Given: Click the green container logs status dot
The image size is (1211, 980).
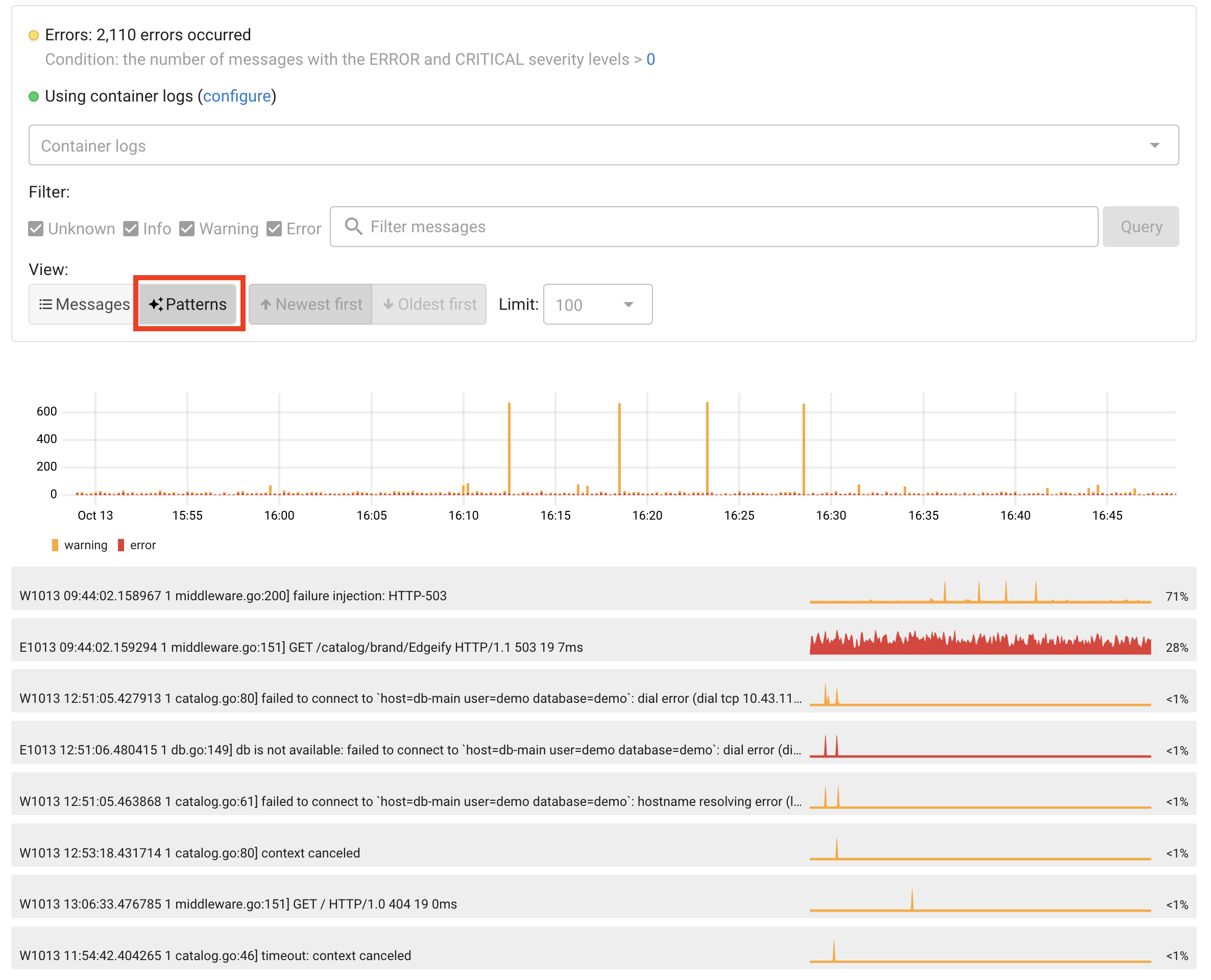Looking at the screenshot, I should click(33, 96).
